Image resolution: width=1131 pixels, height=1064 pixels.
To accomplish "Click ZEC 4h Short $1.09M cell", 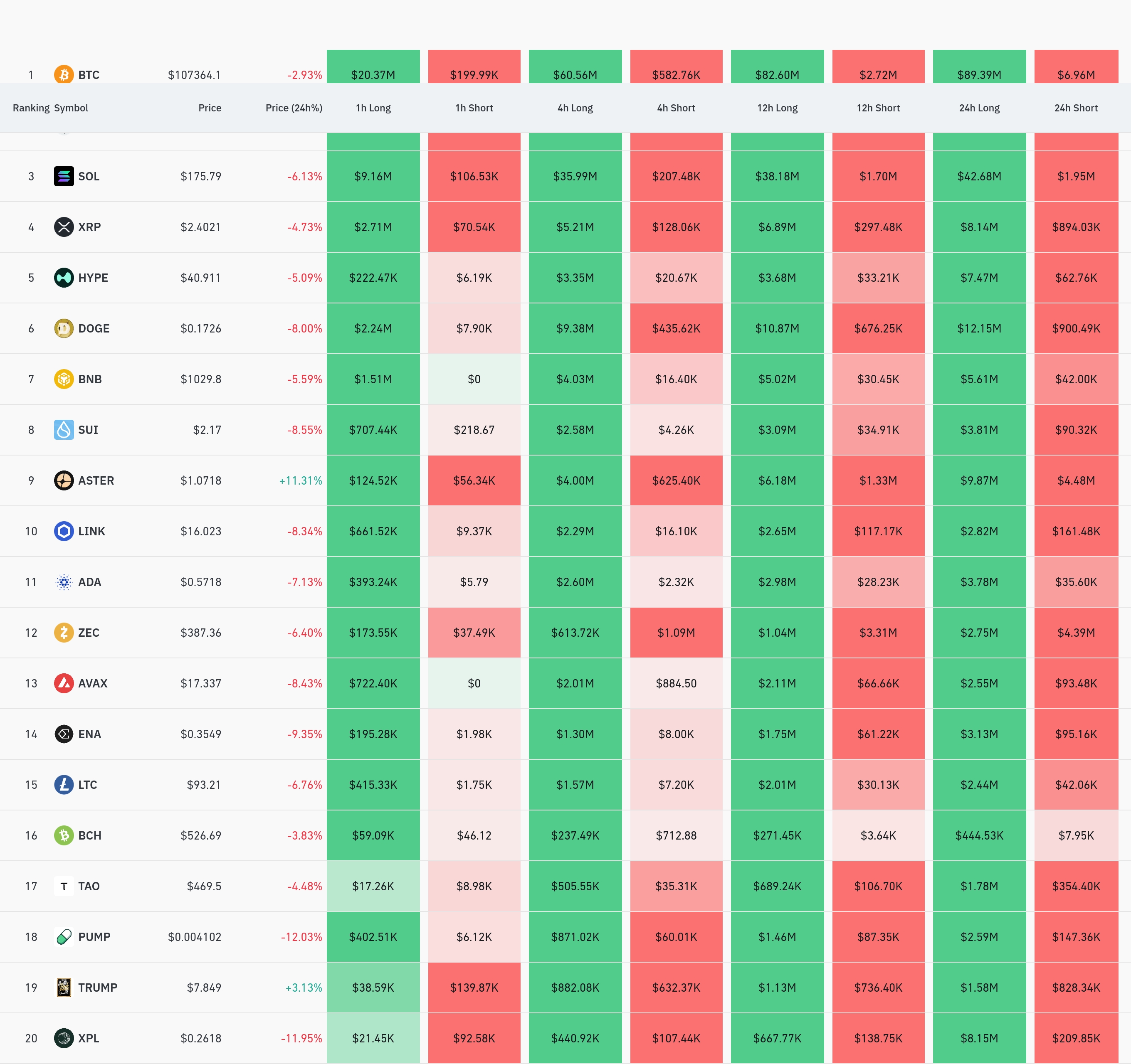I will [676, 632].
